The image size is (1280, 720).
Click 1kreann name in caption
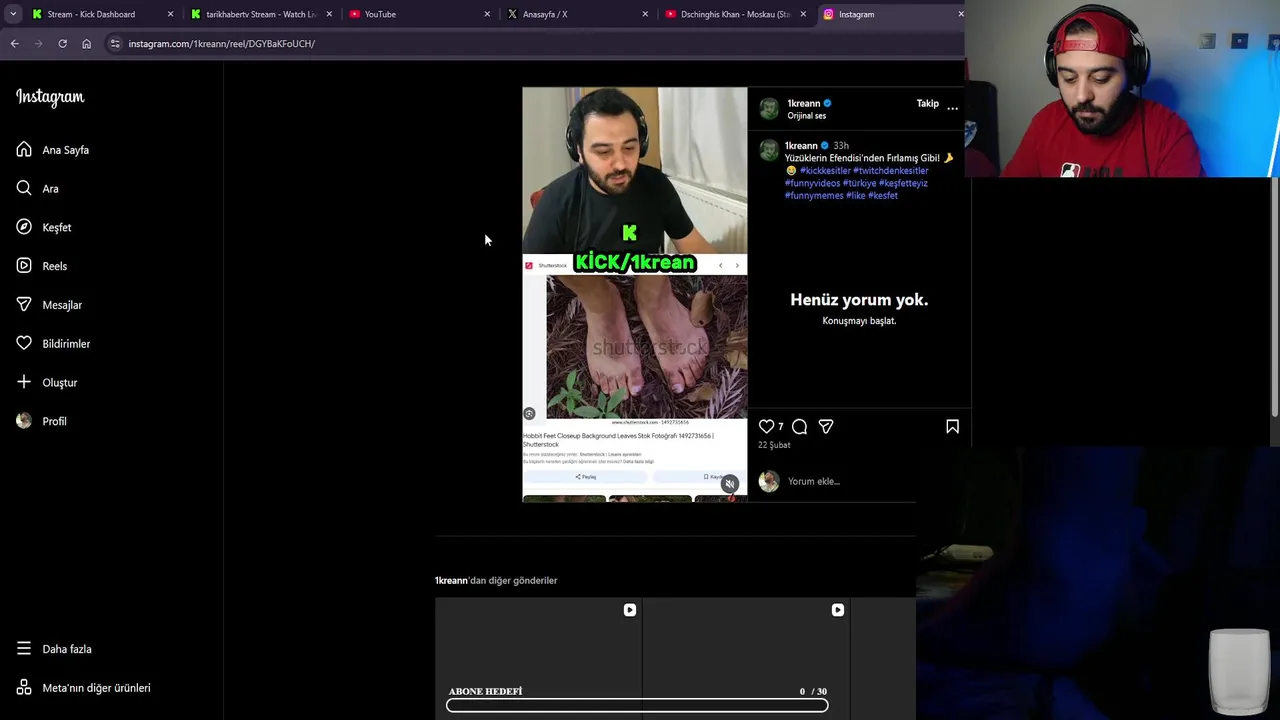[x=801, y=146]
